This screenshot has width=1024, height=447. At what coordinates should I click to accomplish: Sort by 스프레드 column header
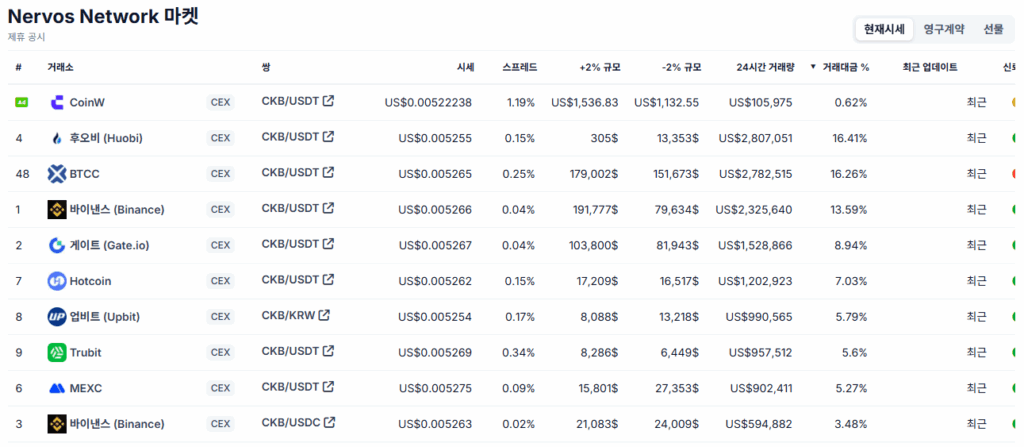(520, 67)
